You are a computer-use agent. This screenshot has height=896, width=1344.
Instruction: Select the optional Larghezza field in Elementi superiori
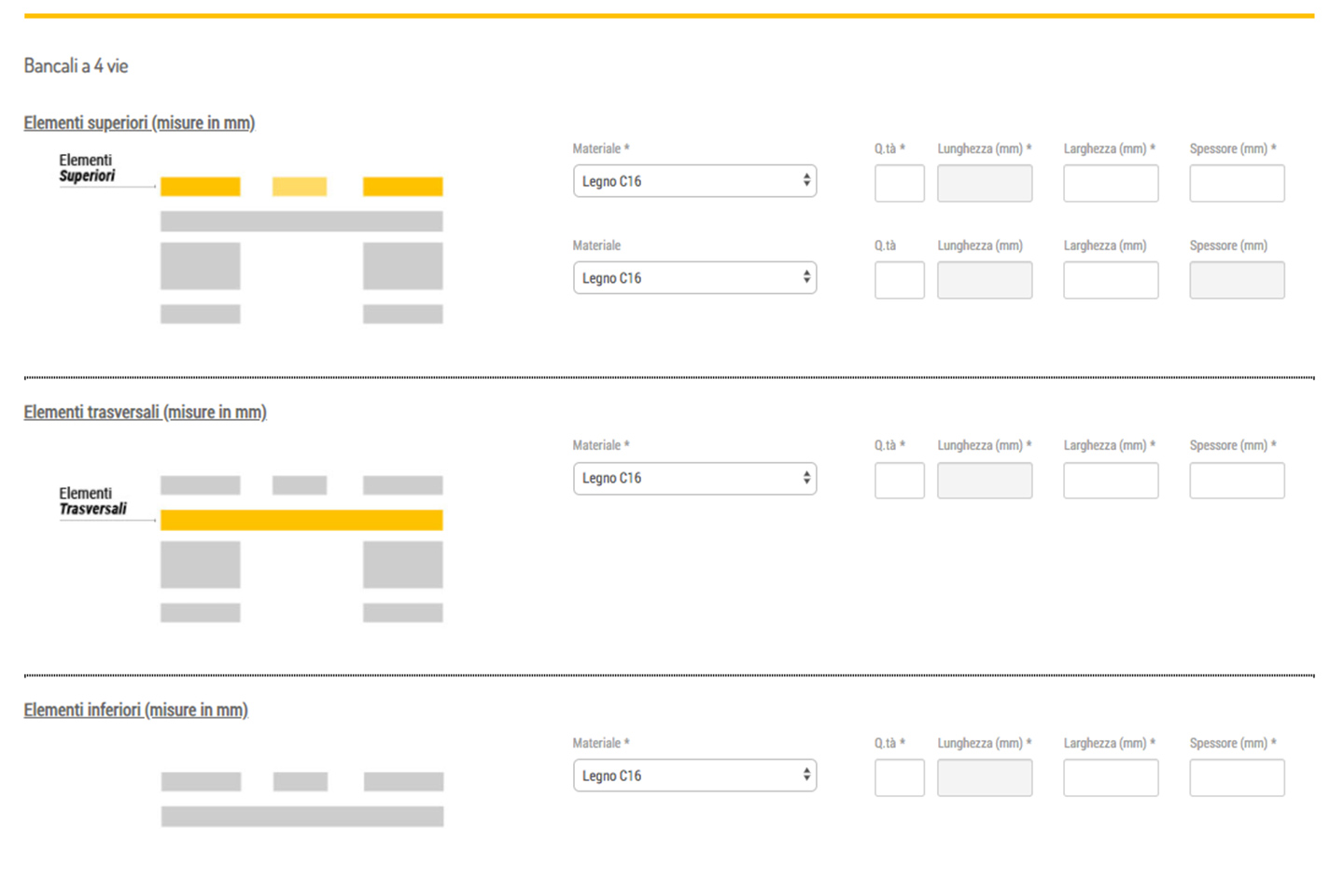(1111, 280)
